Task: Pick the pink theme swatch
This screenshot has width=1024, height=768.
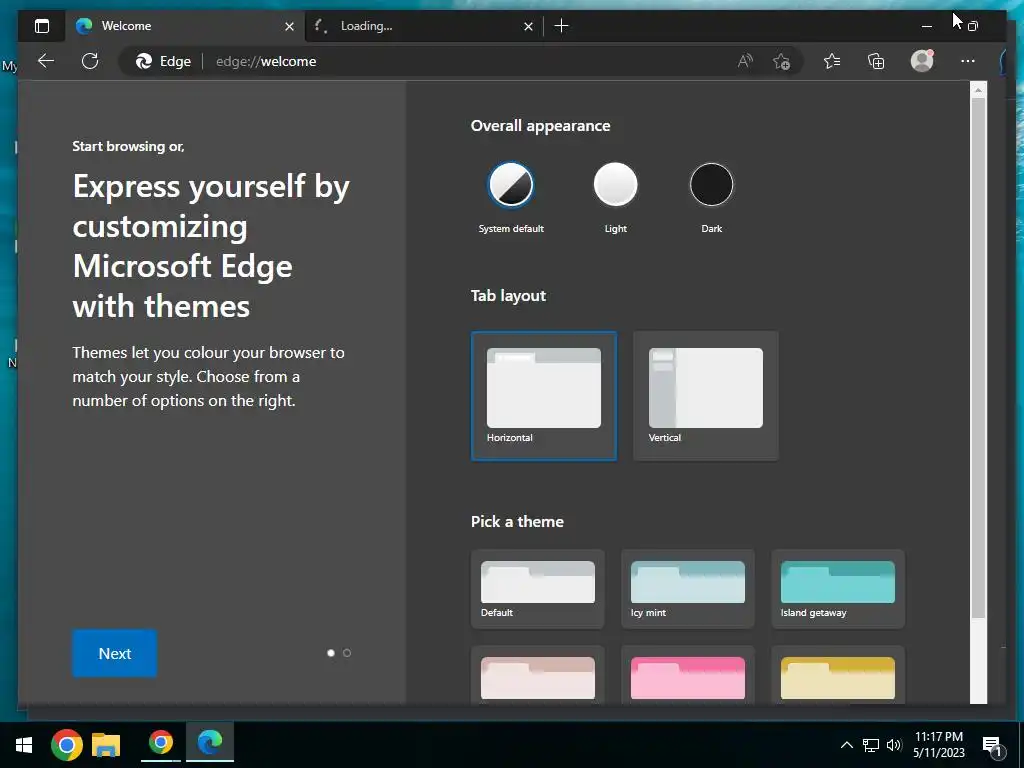Action: tap(688, 676)
